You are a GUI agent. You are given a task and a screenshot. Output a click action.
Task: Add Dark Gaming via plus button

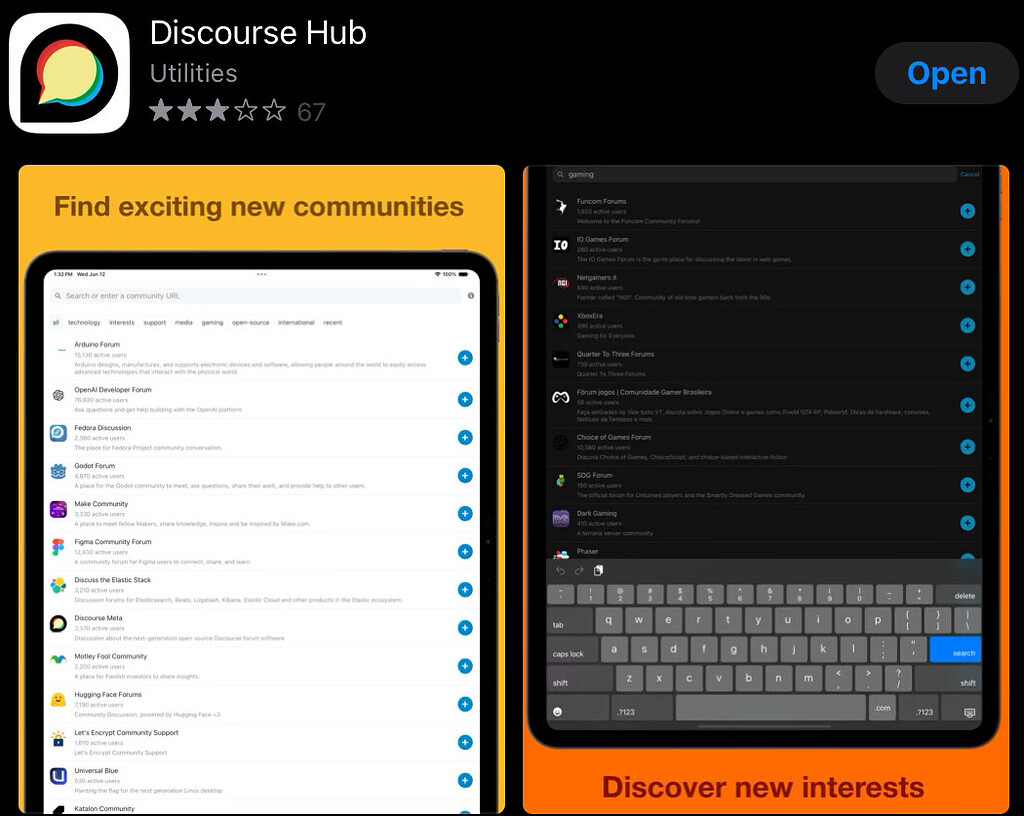pyautogui.click(x=968, y=523)
